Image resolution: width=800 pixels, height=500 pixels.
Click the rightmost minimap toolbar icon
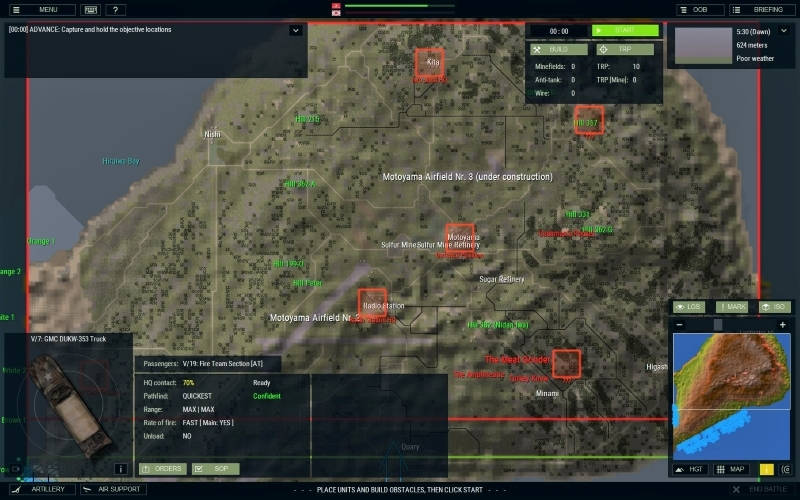click(786, 469)
